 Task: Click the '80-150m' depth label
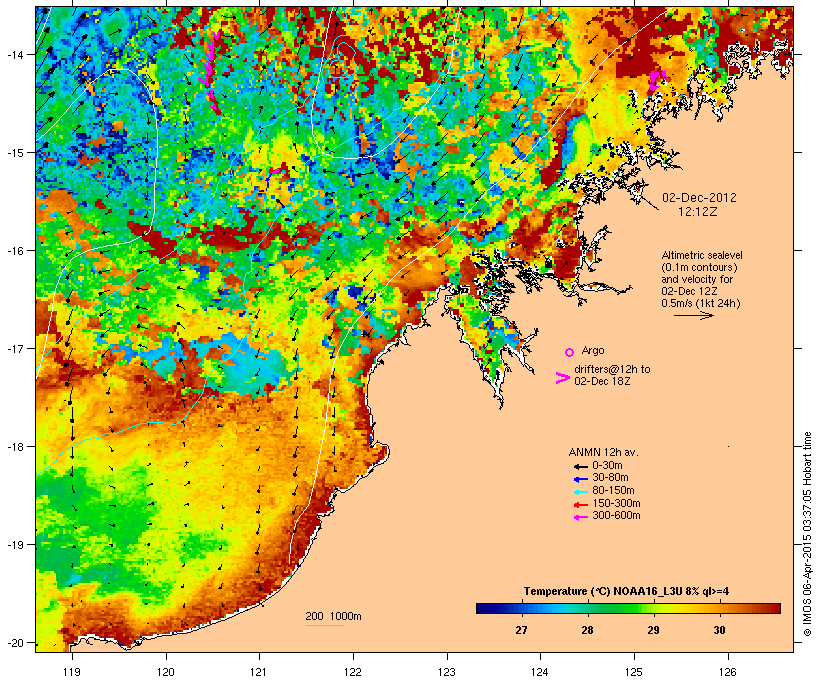pyautogui.click(x=613, y=491)
